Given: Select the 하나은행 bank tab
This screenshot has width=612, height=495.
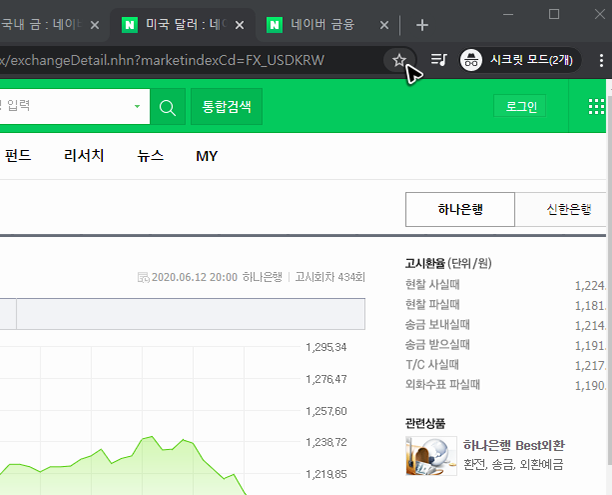Looking at the screenshot, I should pyautogui.click(x=460, y=209).
